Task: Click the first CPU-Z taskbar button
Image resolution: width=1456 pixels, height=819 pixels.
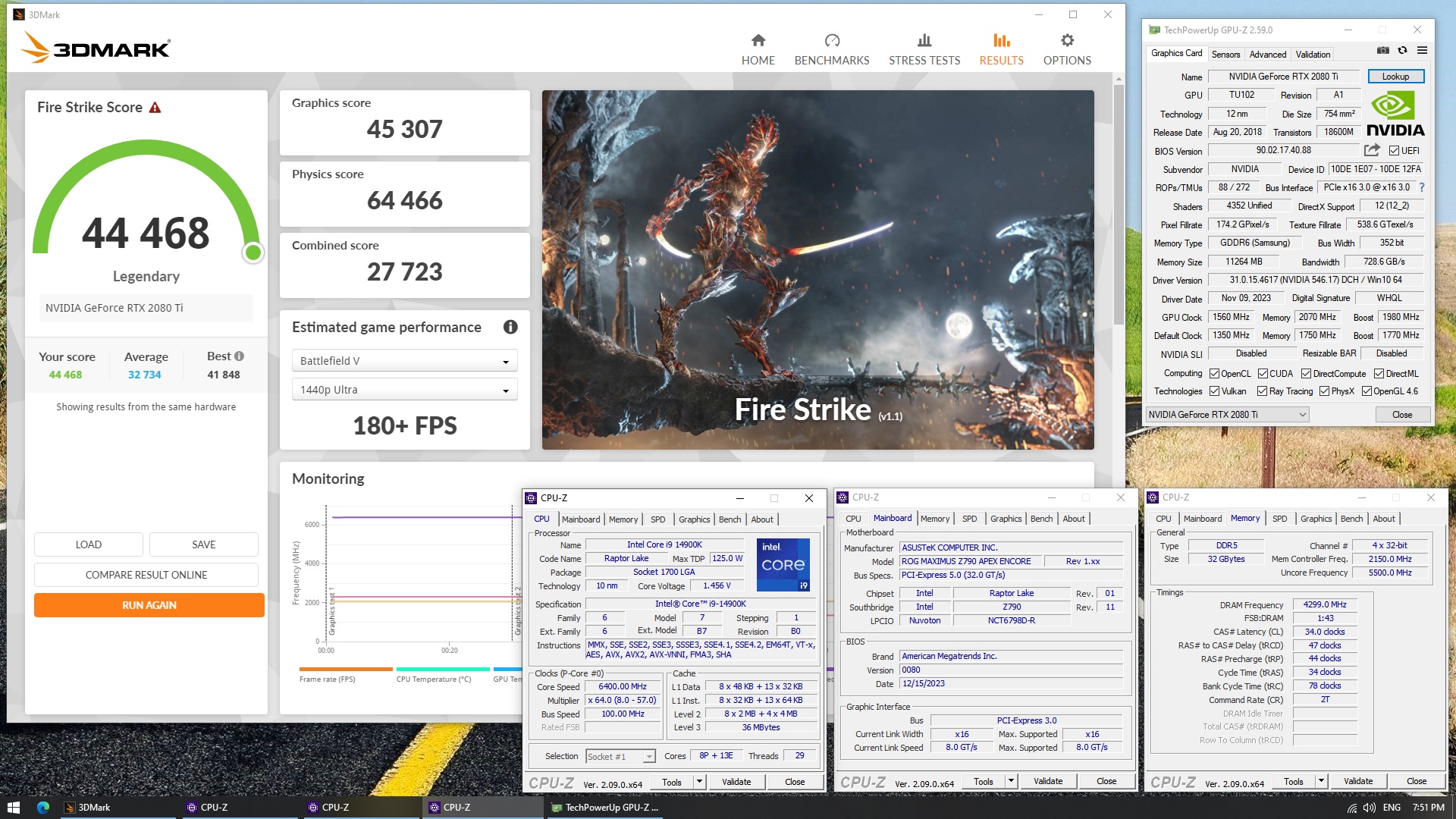Action: (x=239, y=808)
